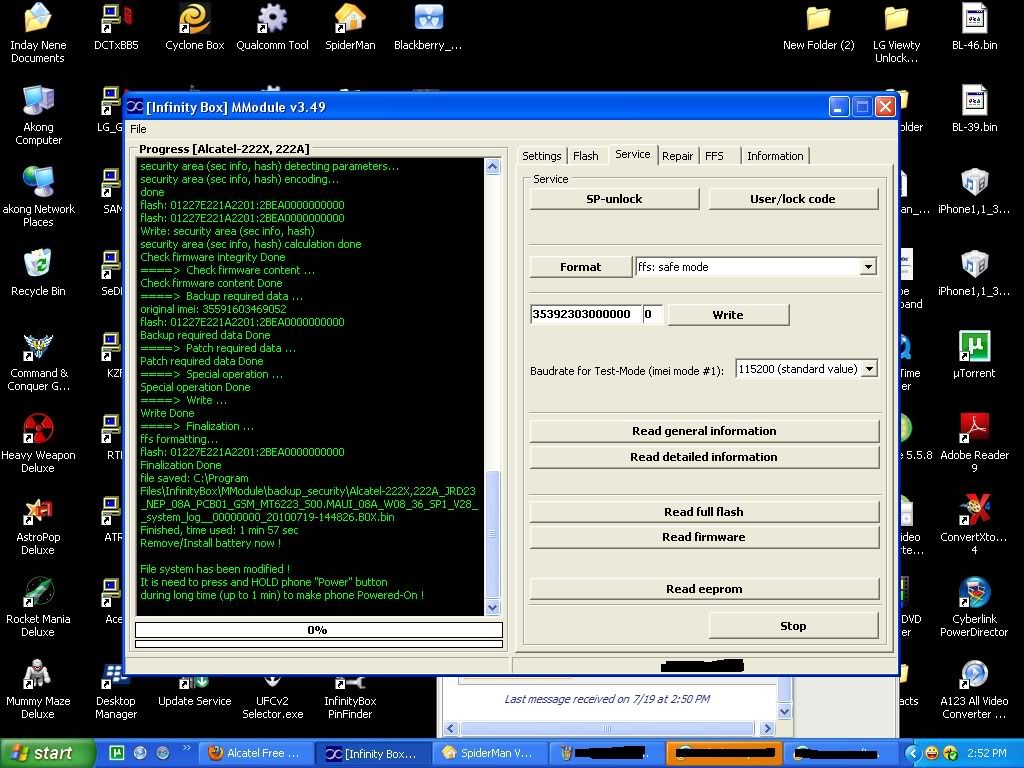Image resolution: width=1024 pixels, height=768 pixels.
Task: Launch Qualcomm Tool from desktop
Action: coord(272,27)
